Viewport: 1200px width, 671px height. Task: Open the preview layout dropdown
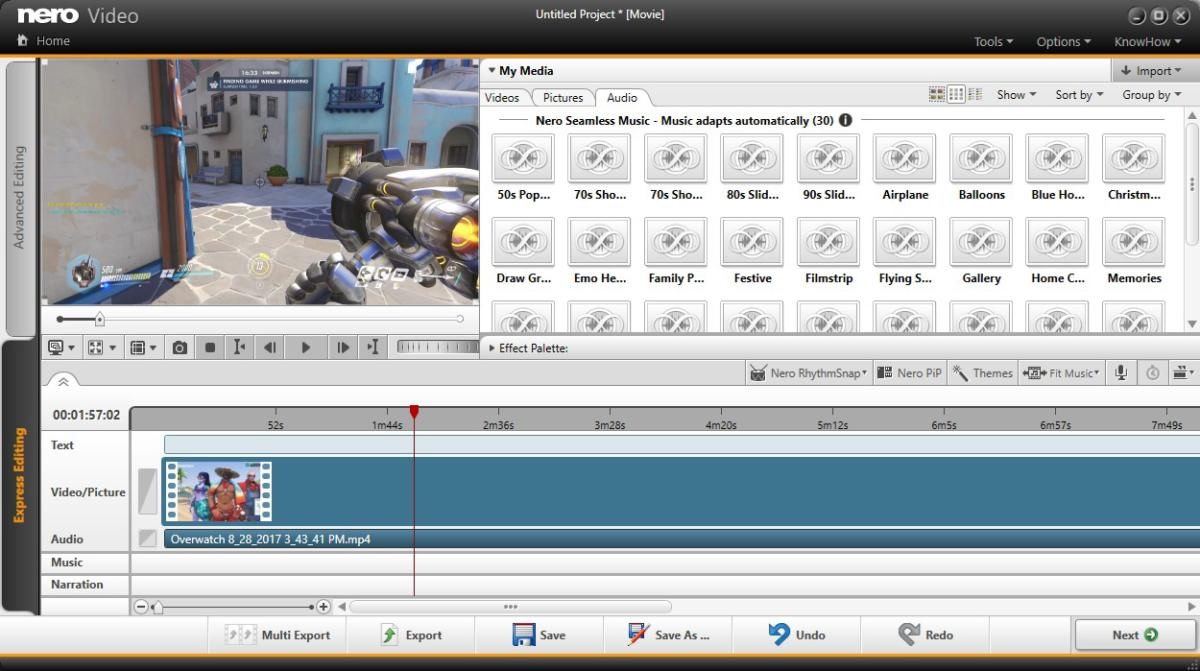tap(144, 348)
